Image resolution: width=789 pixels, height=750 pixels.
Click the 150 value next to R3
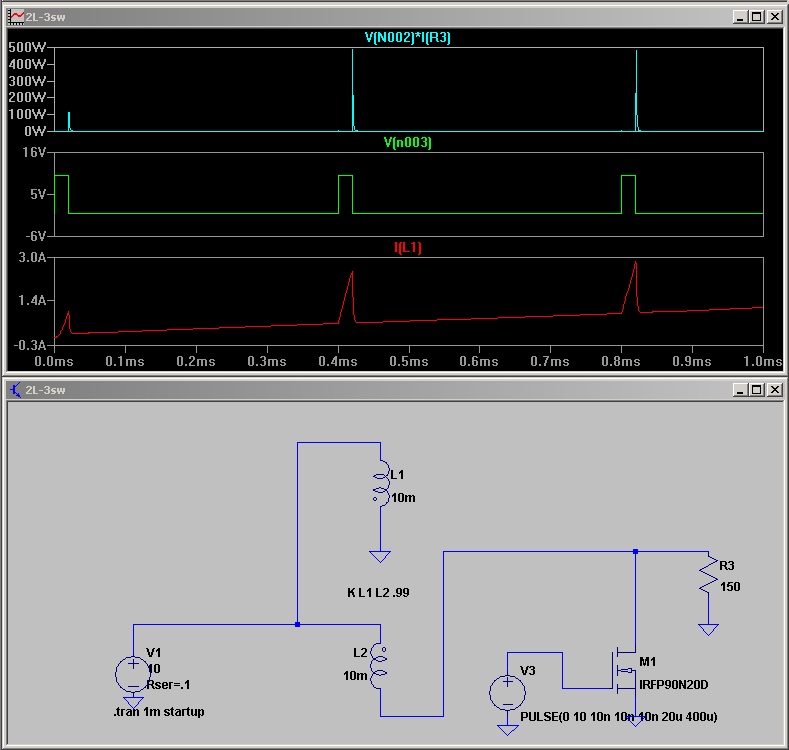(731, 587)
